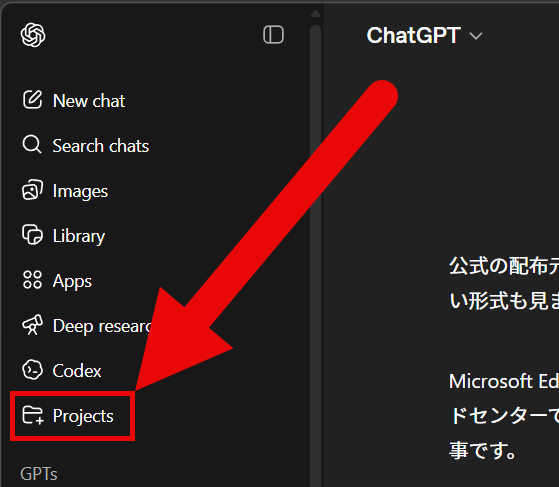
Task: Click the sidebar scrollbar up arrow
Action: click(315, 14)
